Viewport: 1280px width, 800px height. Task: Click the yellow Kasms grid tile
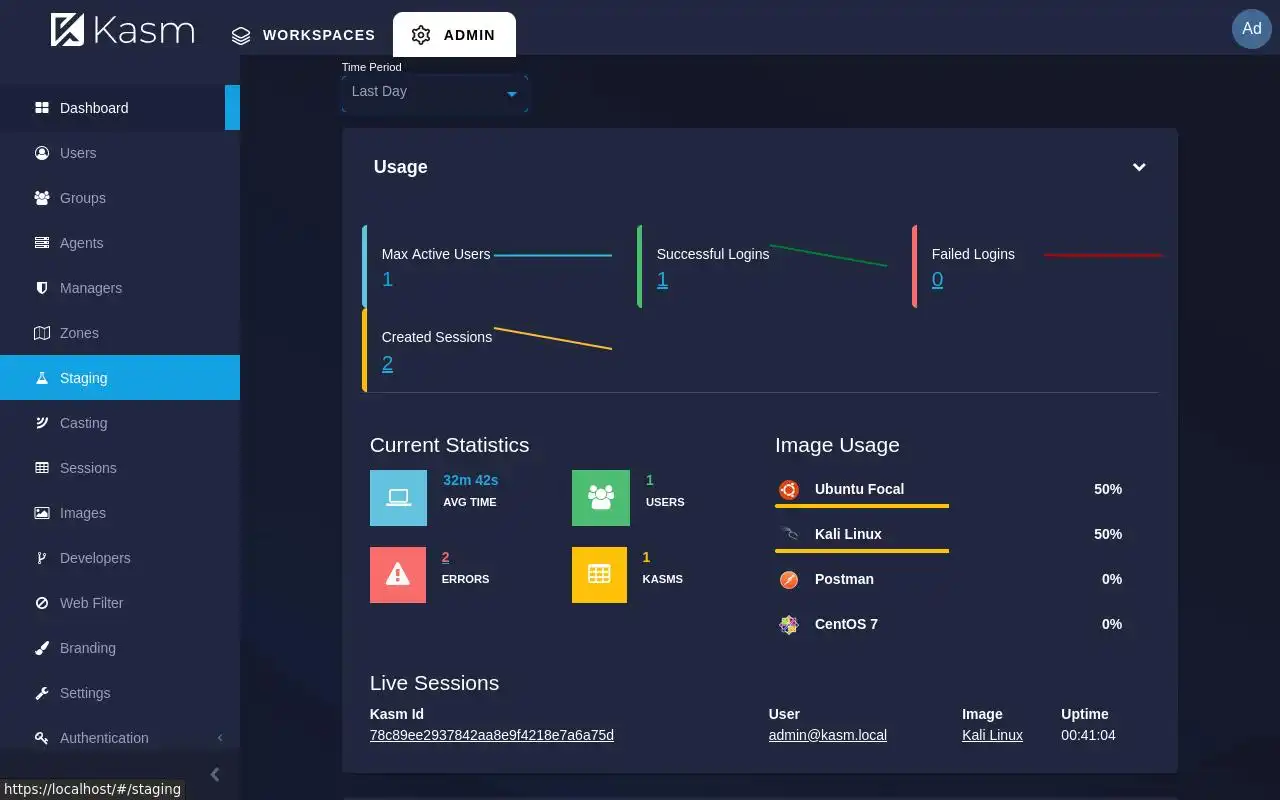click(599, 575)
